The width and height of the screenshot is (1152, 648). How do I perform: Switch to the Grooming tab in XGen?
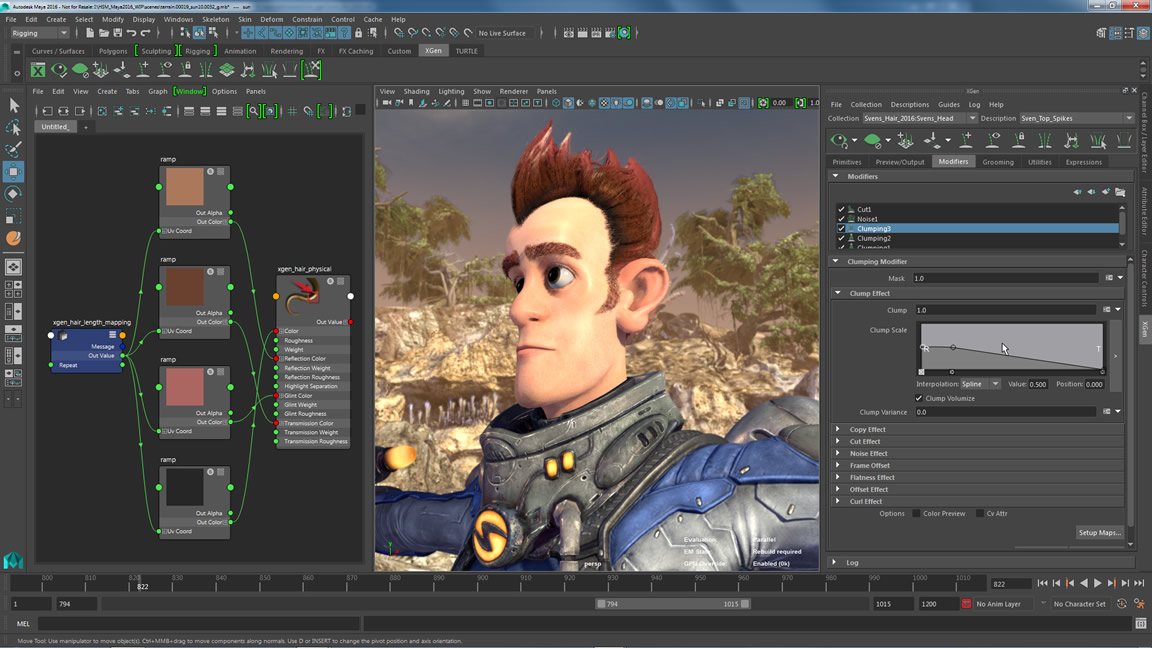point(998,162)
